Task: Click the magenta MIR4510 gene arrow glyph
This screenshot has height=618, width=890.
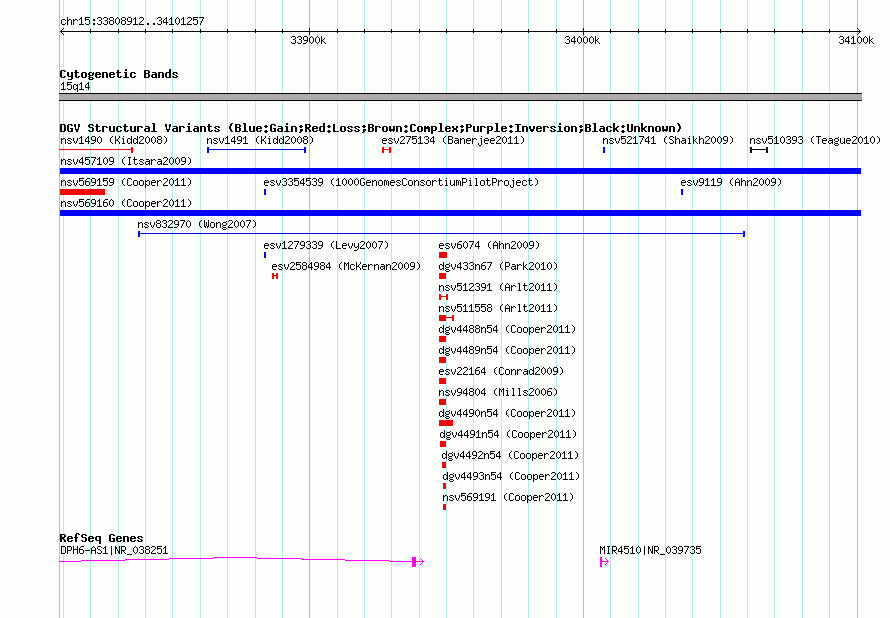Action: (x=604, y=562)
